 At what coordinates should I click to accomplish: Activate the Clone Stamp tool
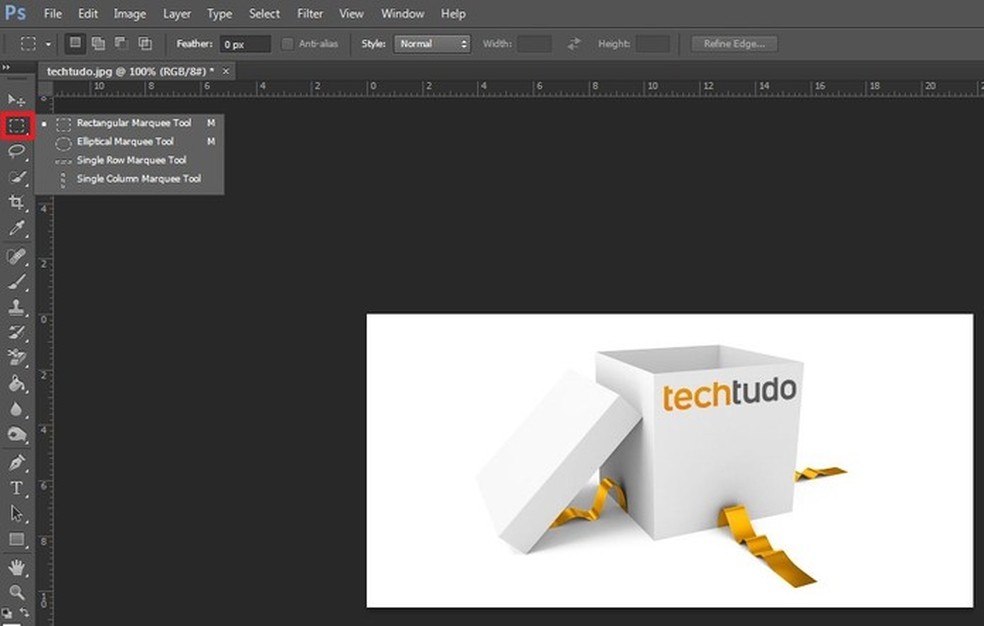17,307
